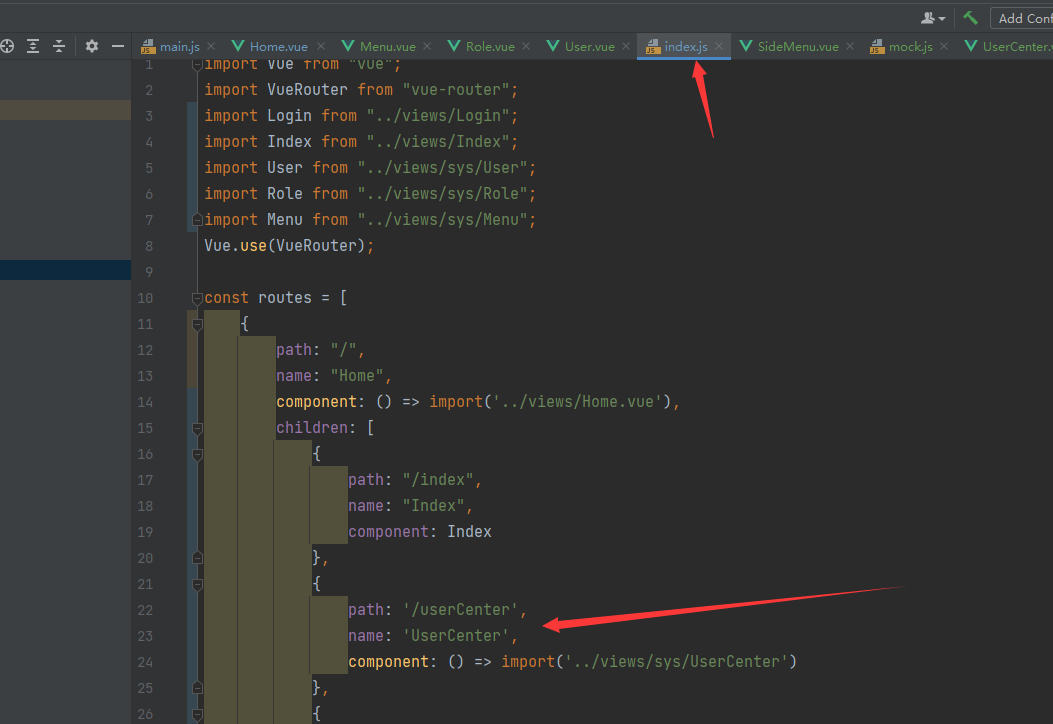This screenshot has height=724, width=1053.
Task: Click the Add Configuration button
Action: [1022, 18]
